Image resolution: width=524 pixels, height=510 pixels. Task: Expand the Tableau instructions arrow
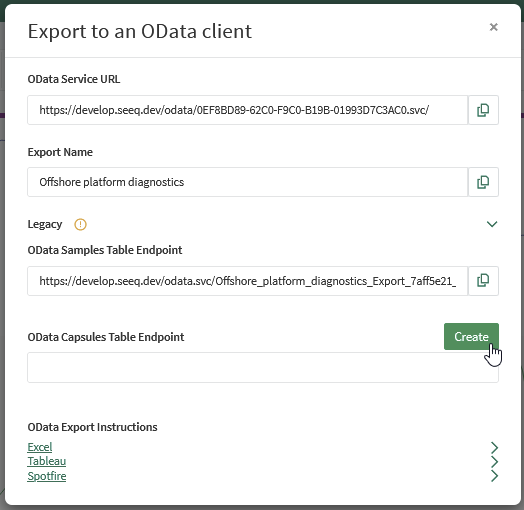tap(495, 462)
